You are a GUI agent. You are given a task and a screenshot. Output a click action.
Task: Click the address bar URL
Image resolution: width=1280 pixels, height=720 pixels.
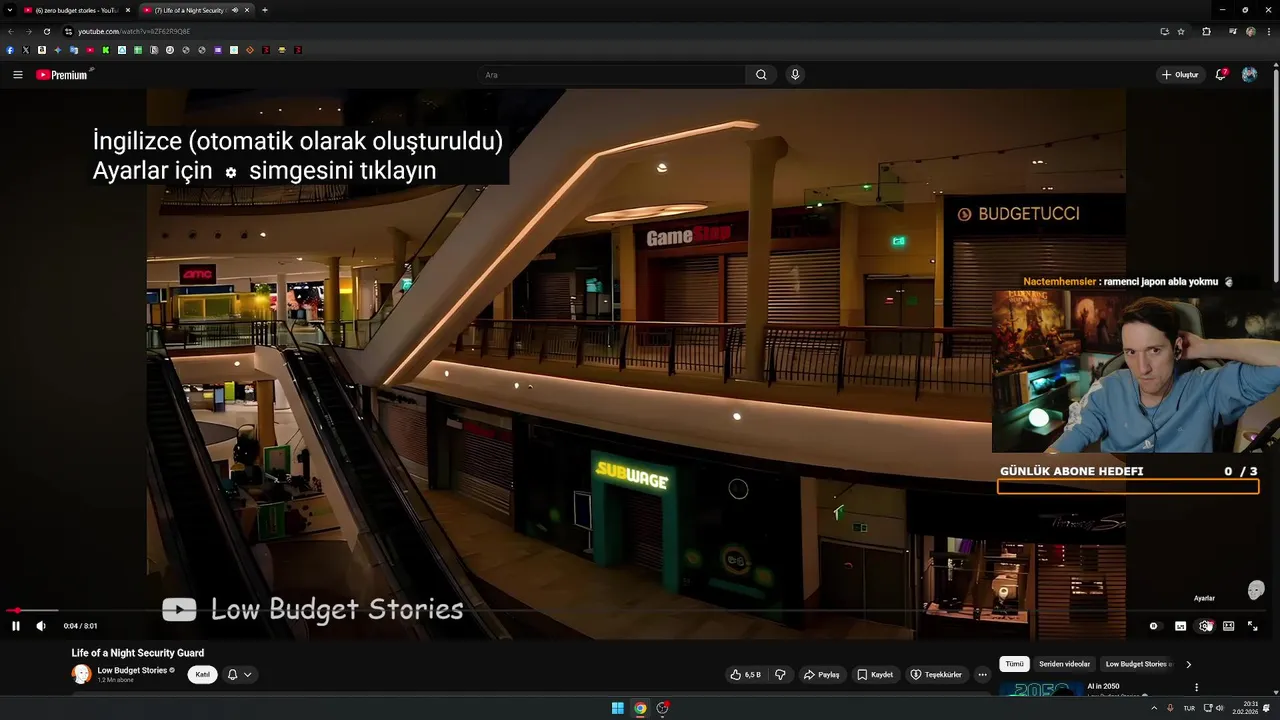tap(134, 31)
